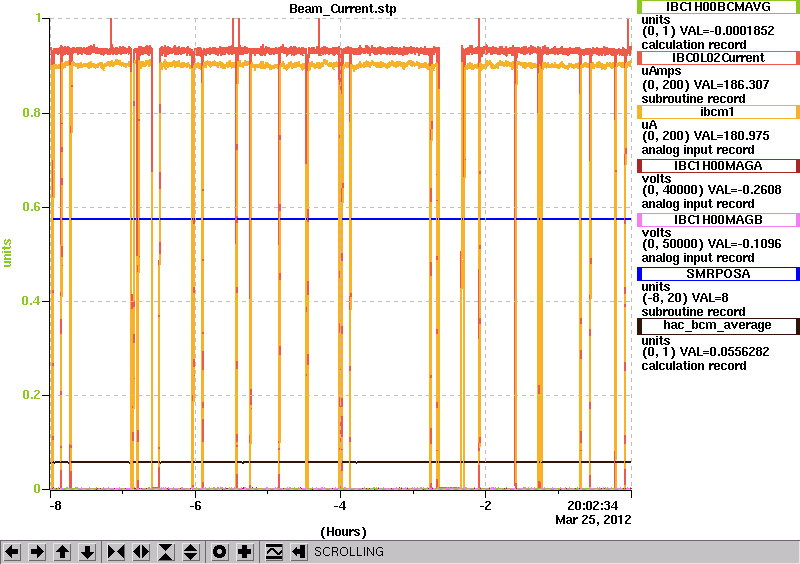Click the VAL=-0.0001852 reading

click(x=729, y=31)
